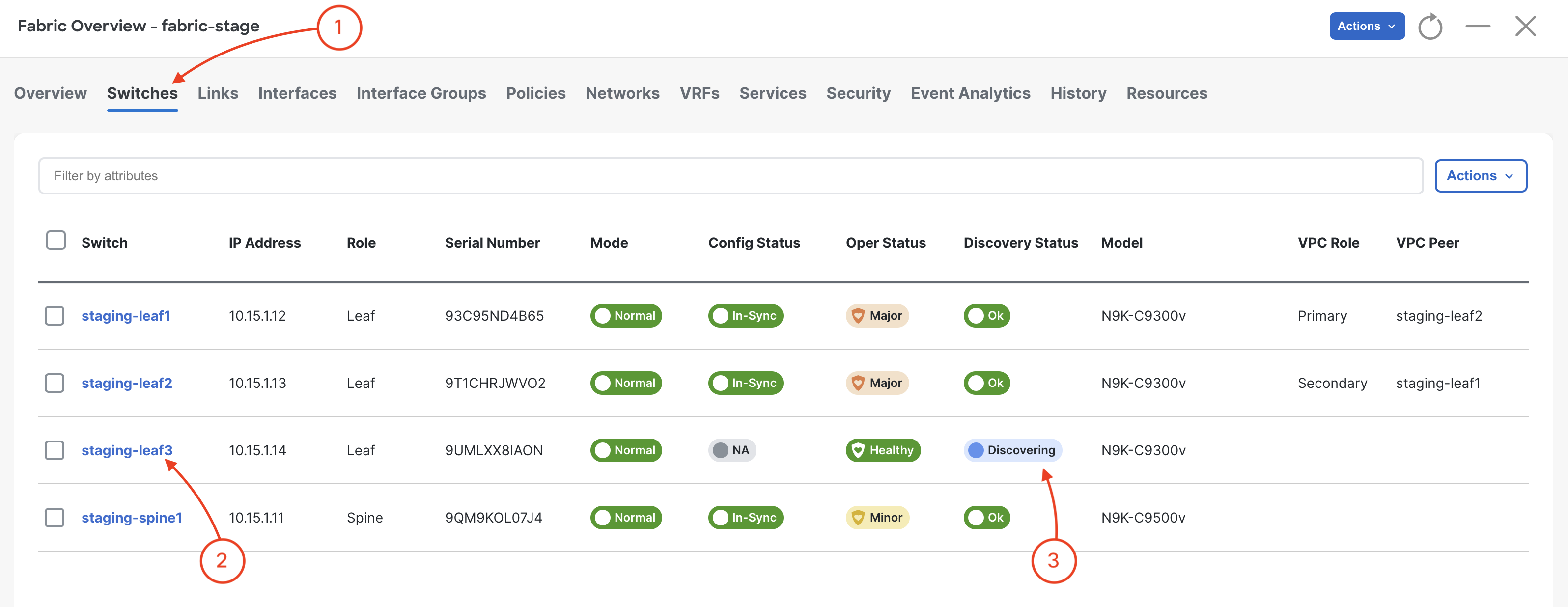
Task: Click Ok discovery status for staging-leaf1
Action: click(x=987, y=316)
